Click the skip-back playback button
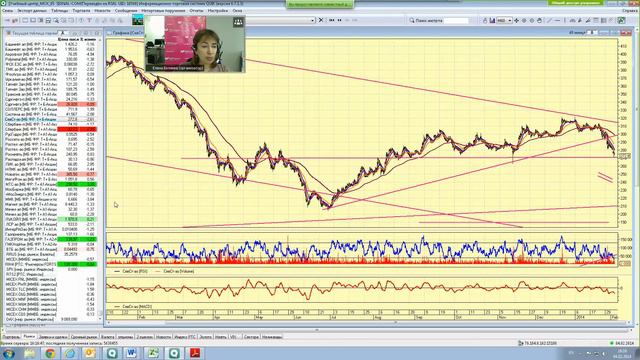The image size is (640, 360). pyautogui.click(x=332, y=20)
